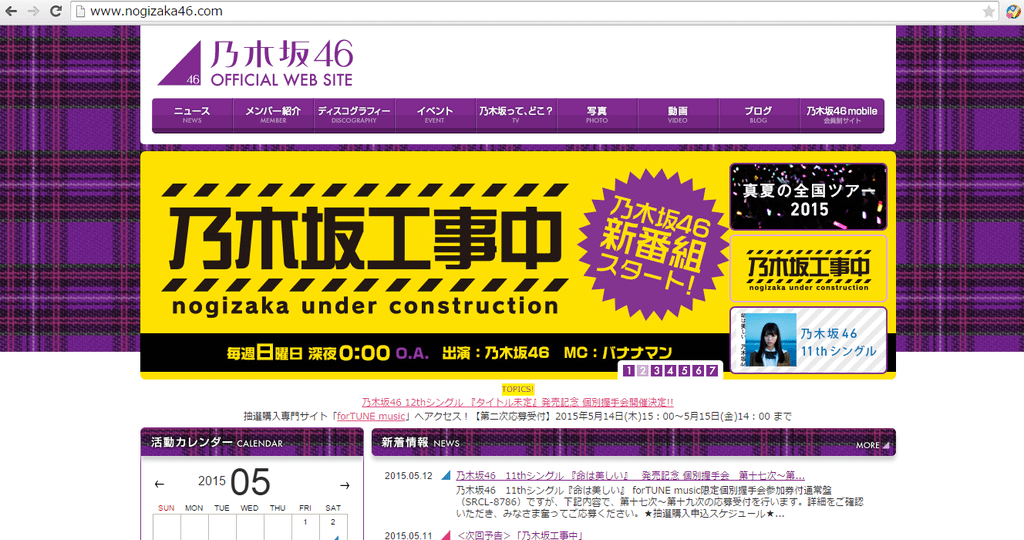Viewport: 1024px width, 540px height.
Task: Open the small 乃木坂工事中 side thumbnail
Action: click(808, 268)
